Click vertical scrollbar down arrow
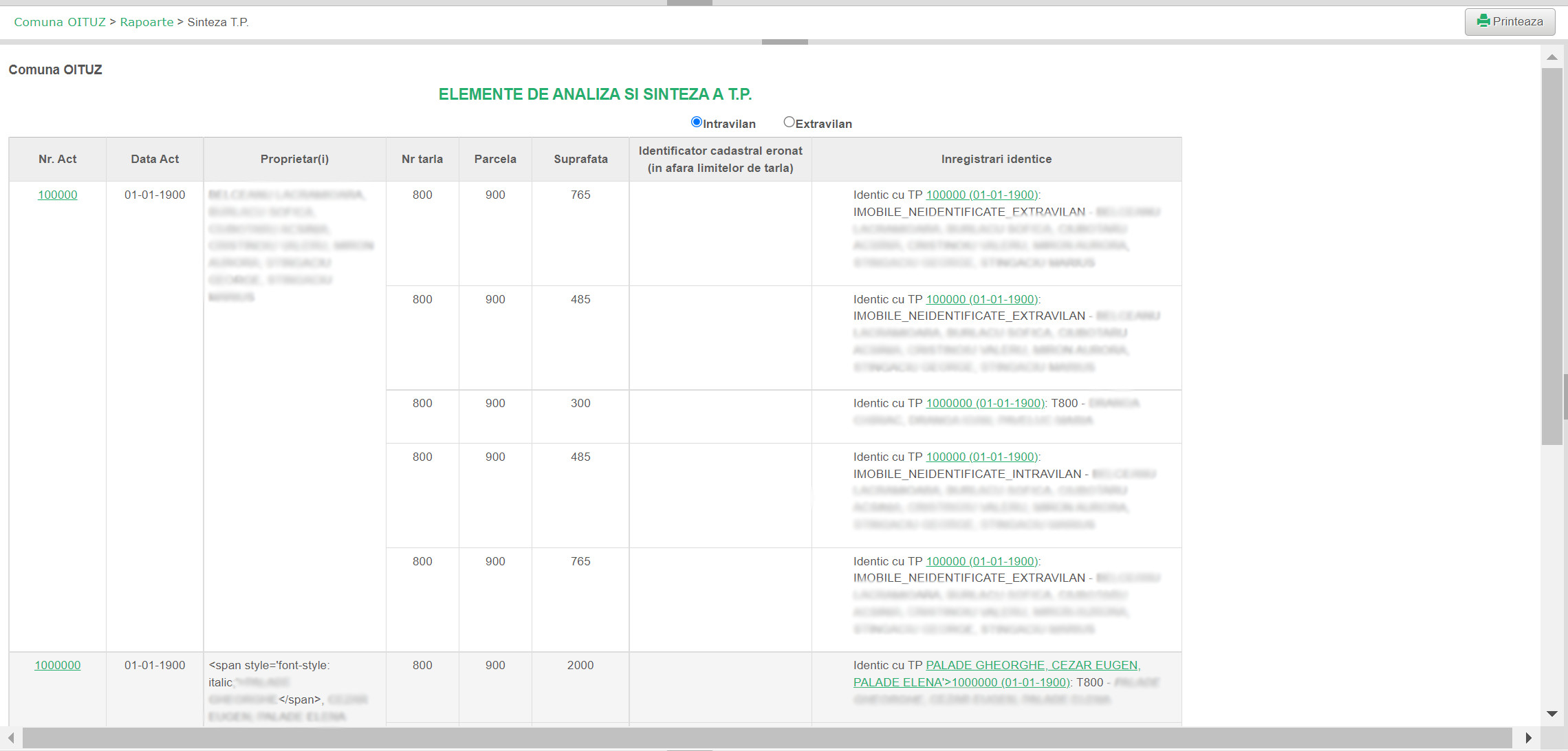 1551,714
